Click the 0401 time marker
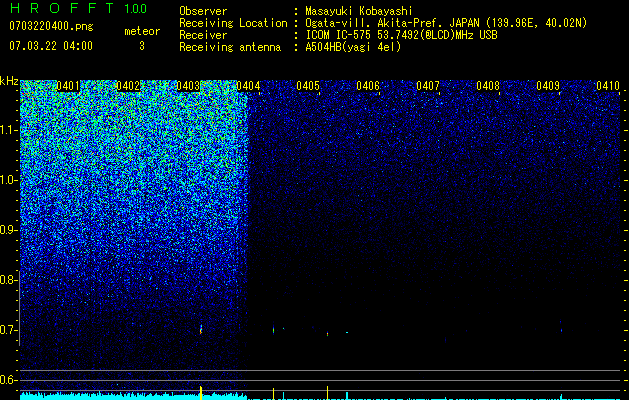 [68, 86]
